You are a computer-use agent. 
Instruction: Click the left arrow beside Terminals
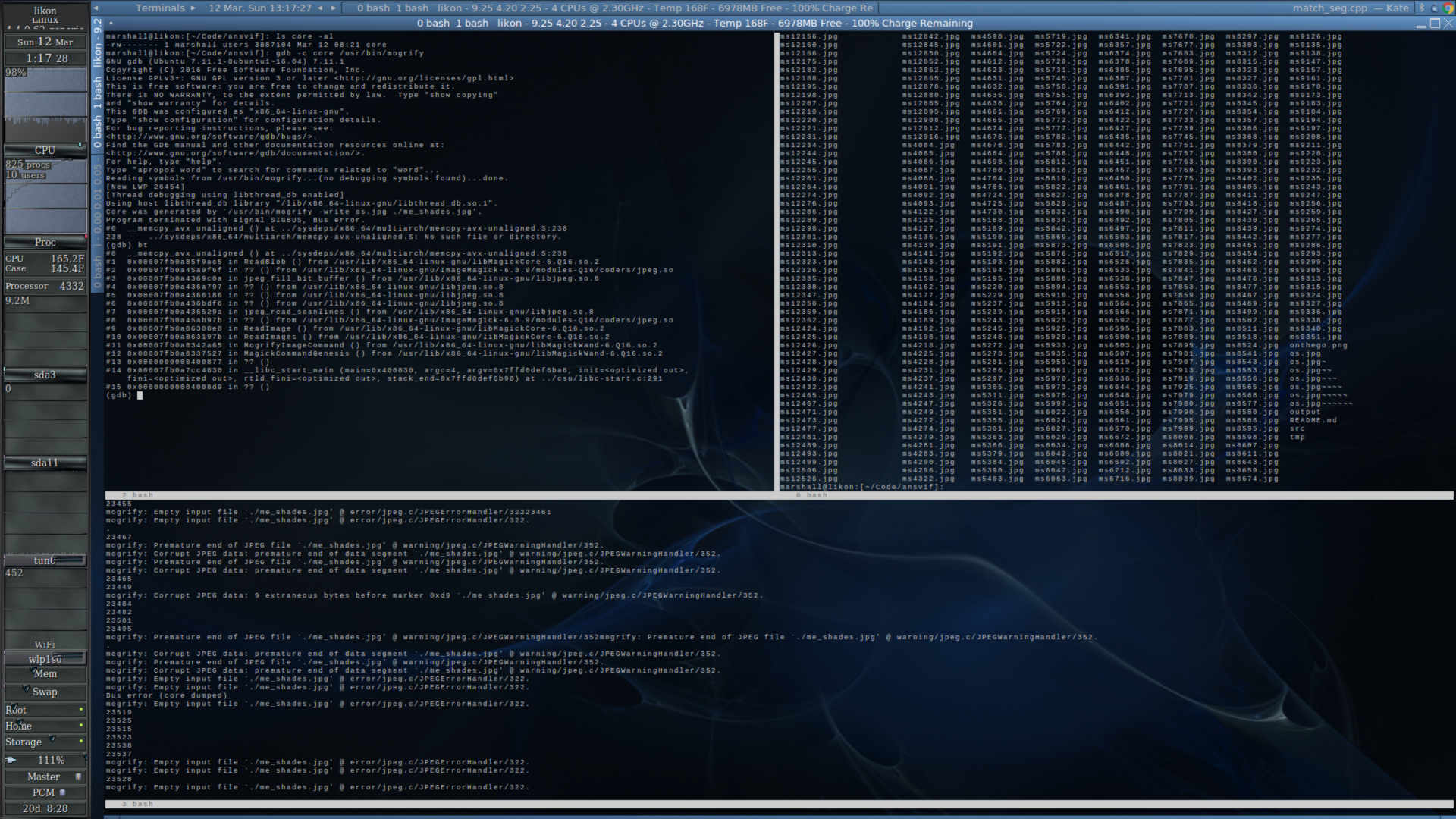pos(96,8)
